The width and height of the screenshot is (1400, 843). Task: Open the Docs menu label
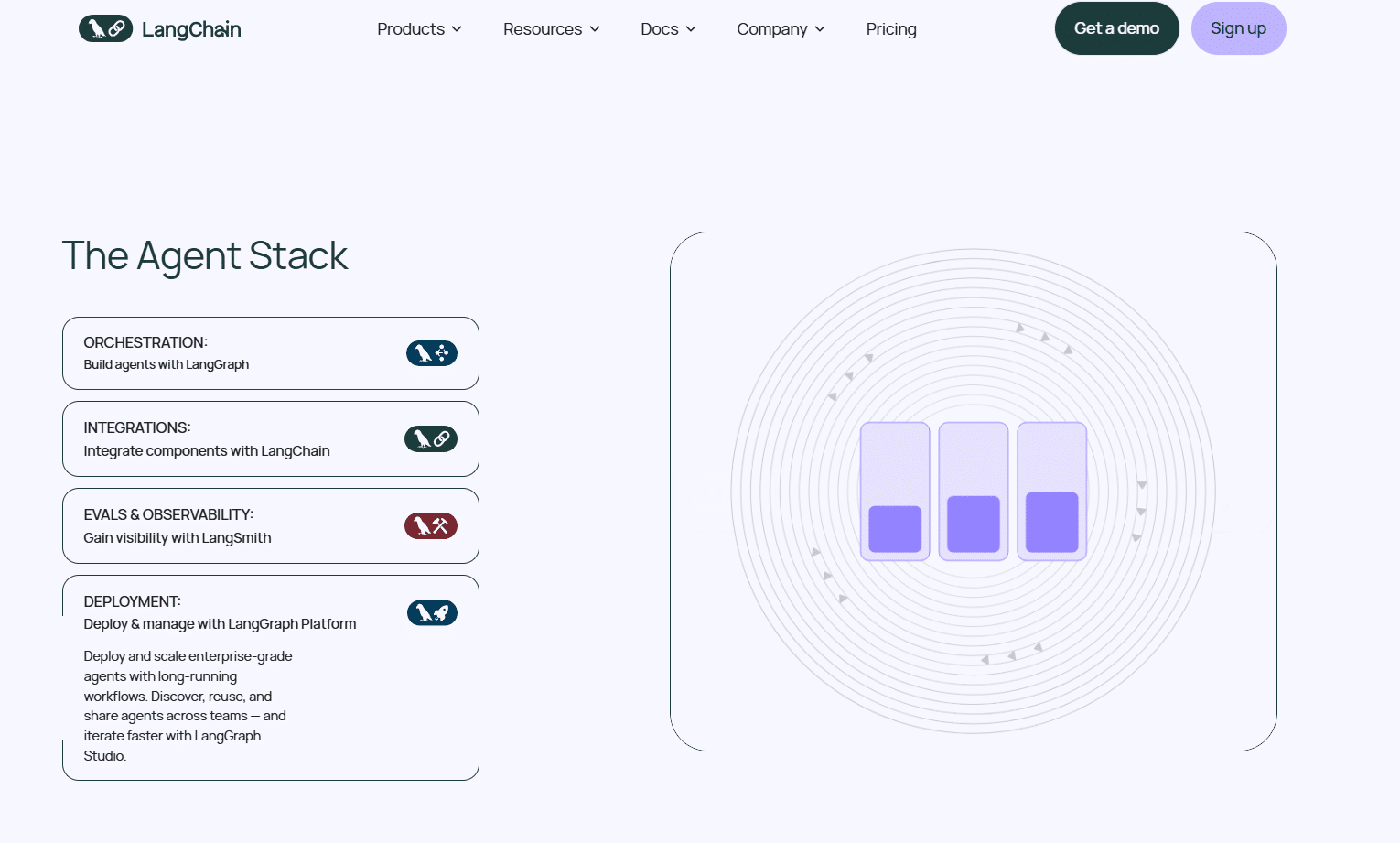(x=660, y=29)
